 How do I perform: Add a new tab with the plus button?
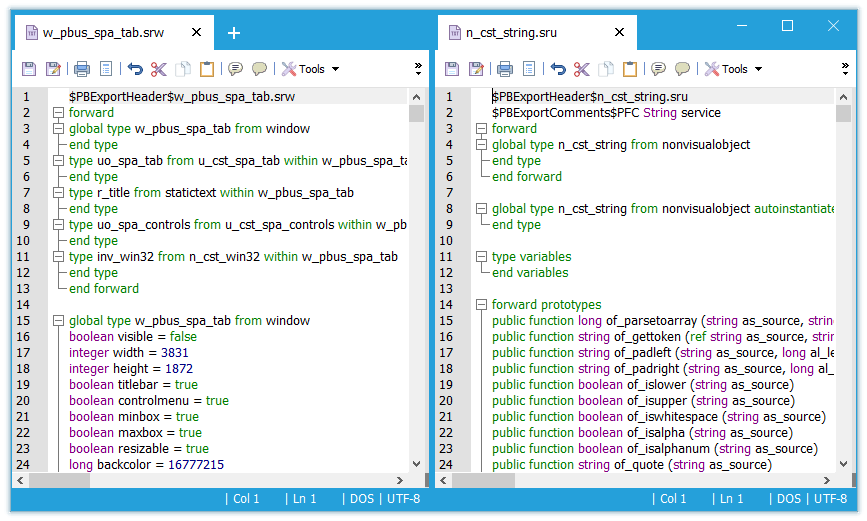click(234, 33)
